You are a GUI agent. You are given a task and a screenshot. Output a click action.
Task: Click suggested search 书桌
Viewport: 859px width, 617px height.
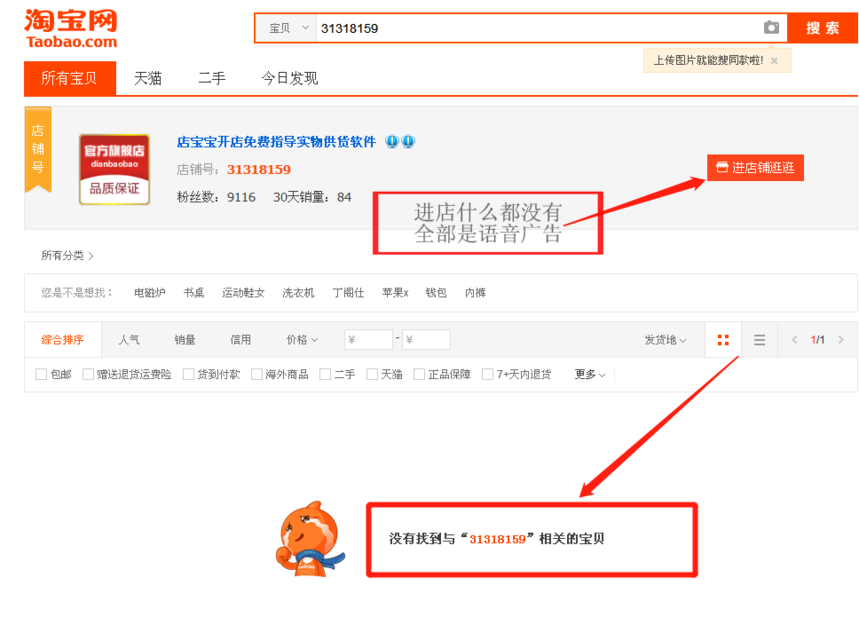click(x=193, y=293)
